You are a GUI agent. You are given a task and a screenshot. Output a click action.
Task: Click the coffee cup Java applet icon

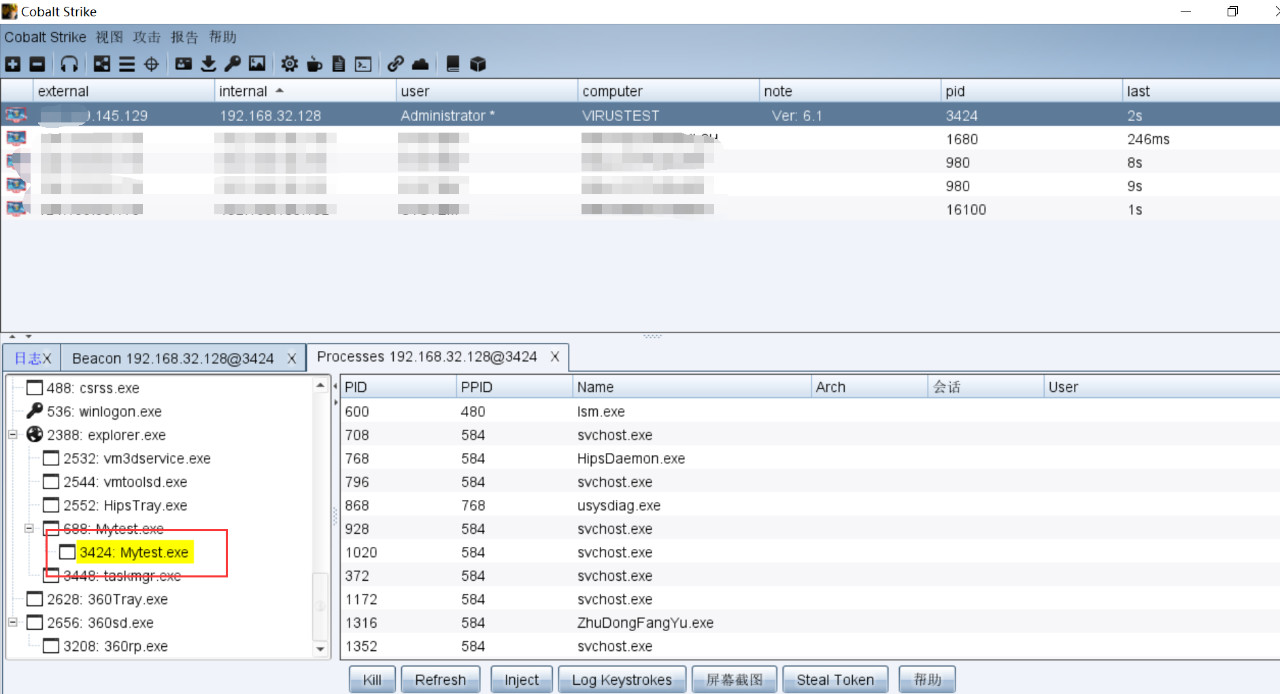pos(314,64)
